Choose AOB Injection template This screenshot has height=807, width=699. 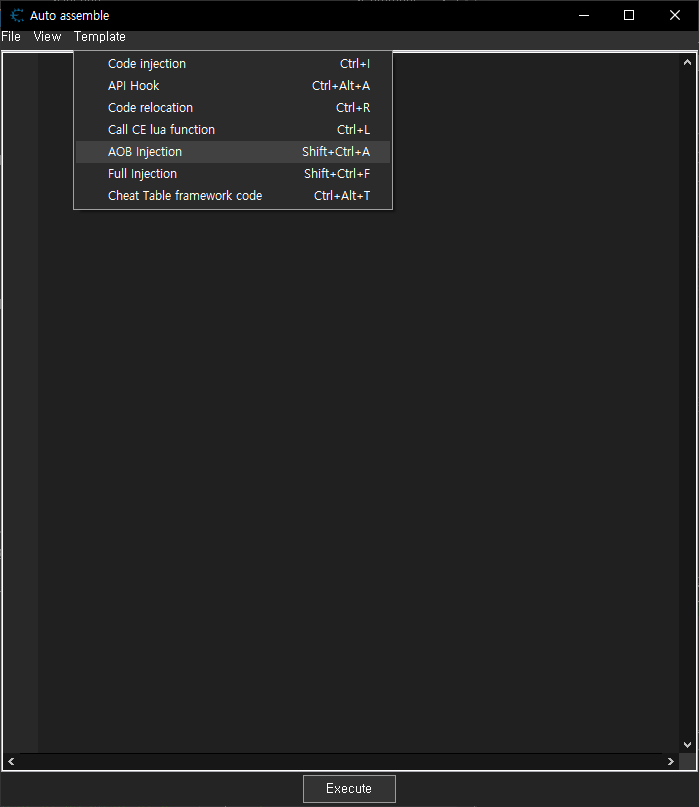coord(233,152)
